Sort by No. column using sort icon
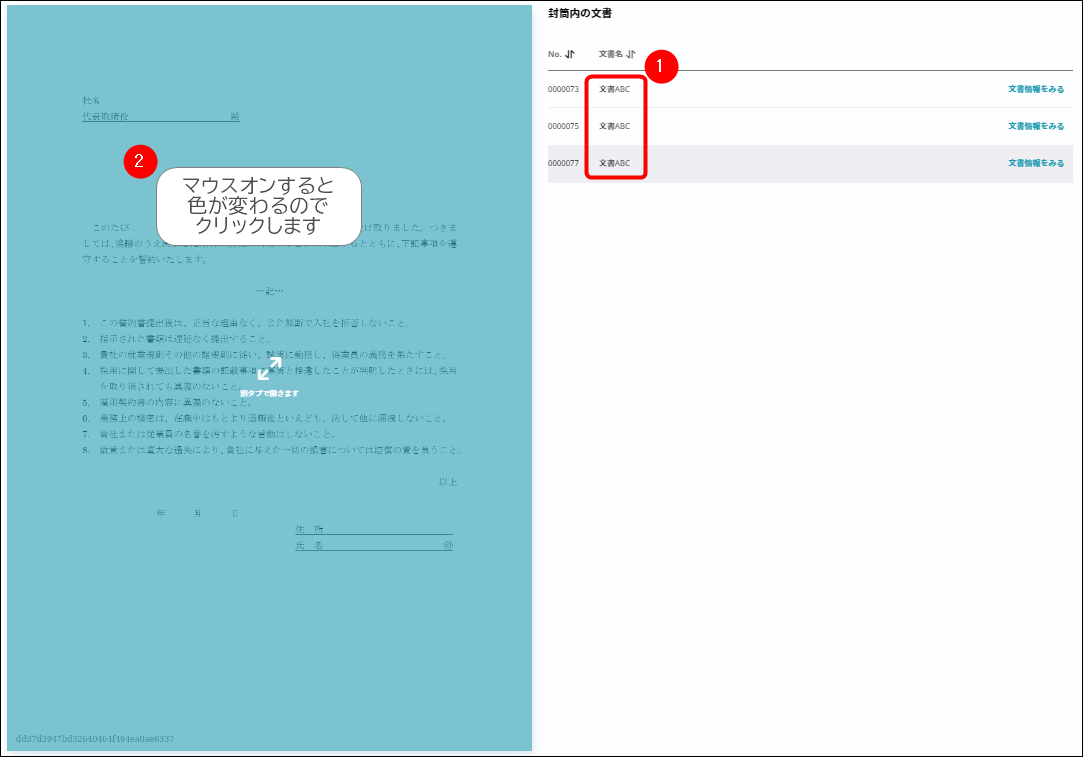This screenshot has height=757, width=1083. (x=570, y=54)
